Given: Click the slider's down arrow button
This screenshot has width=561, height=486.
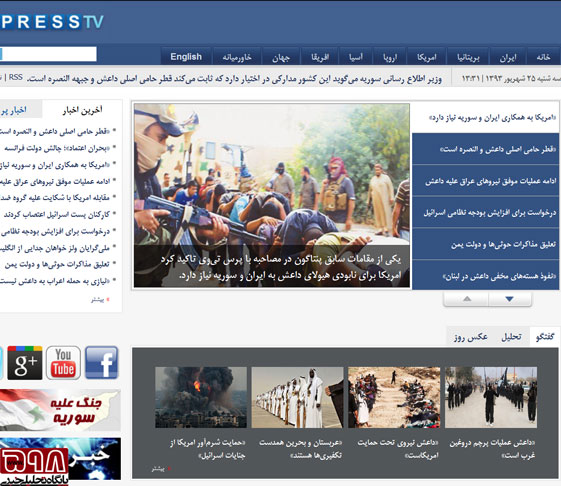Looking at the screenshot, I should (509, 299).
